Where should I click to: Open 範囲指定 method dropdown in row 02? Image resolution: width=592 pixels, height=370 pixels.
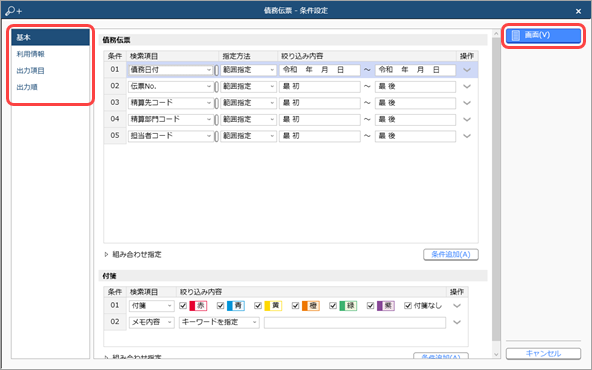248,86
